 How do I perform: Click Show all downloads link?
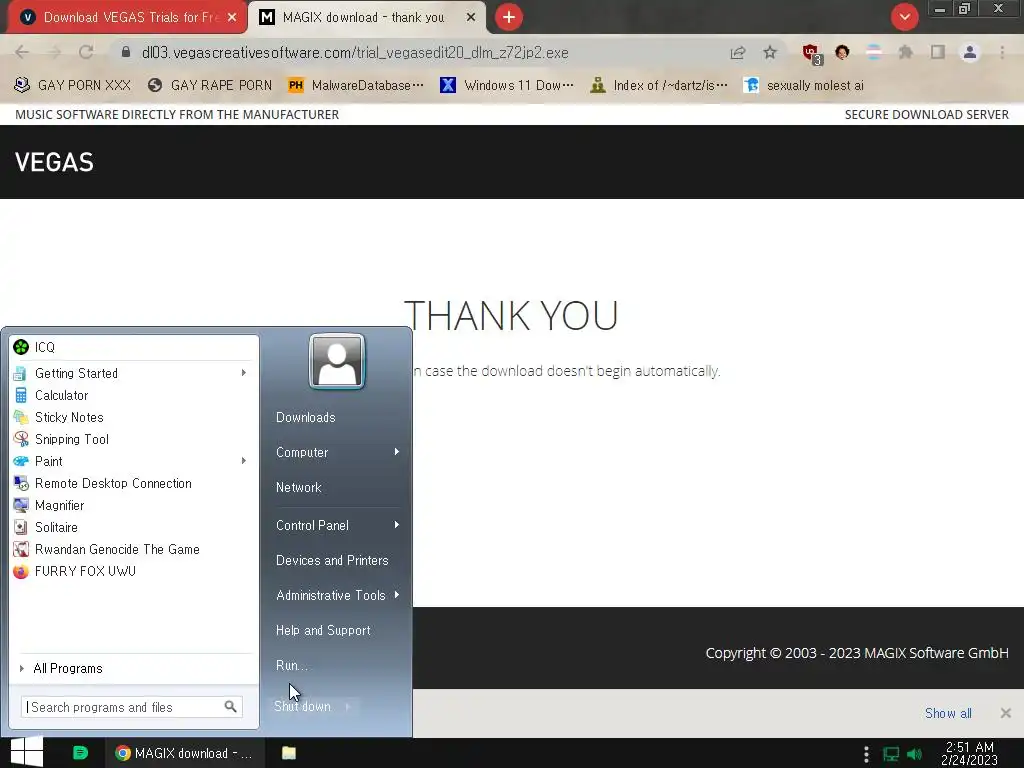(x=948, y=713)
